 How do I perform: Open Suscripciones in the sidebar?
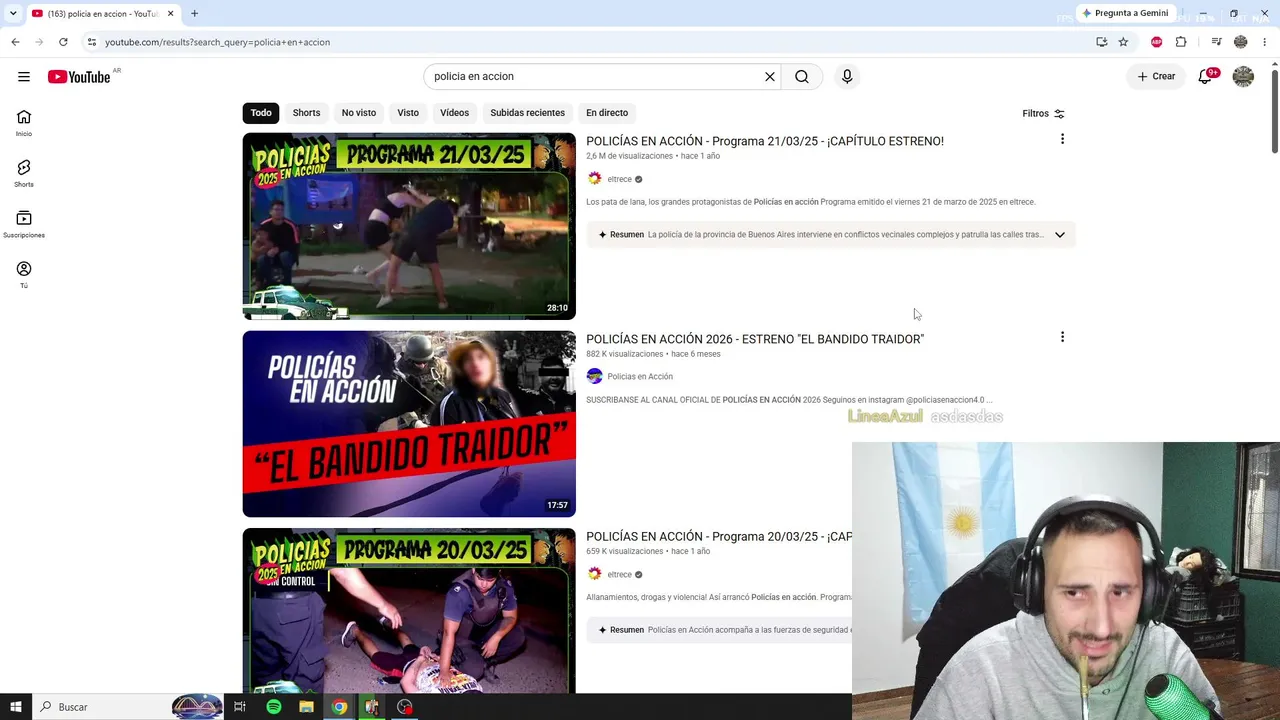(x=24, y=224)
